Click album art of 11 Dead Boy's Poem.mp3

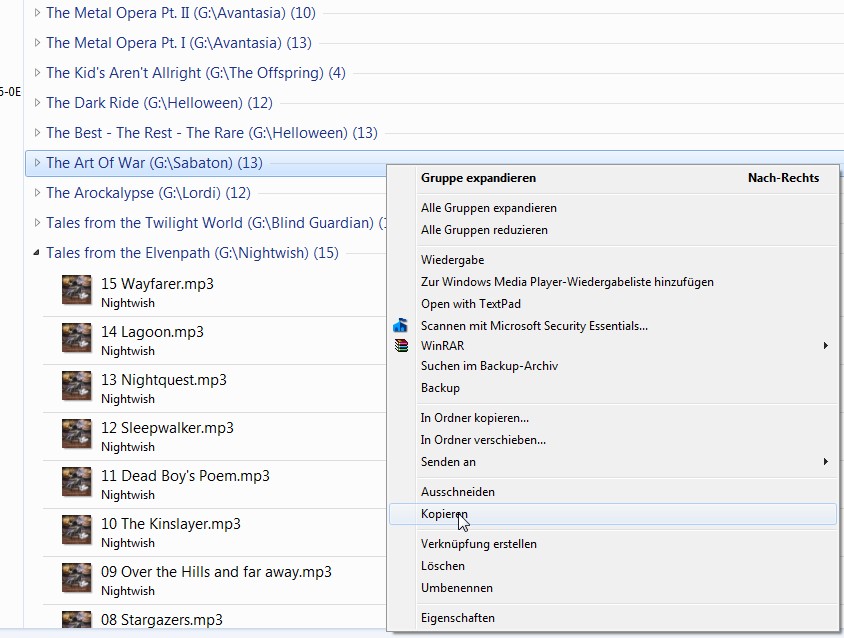point(76,481)
